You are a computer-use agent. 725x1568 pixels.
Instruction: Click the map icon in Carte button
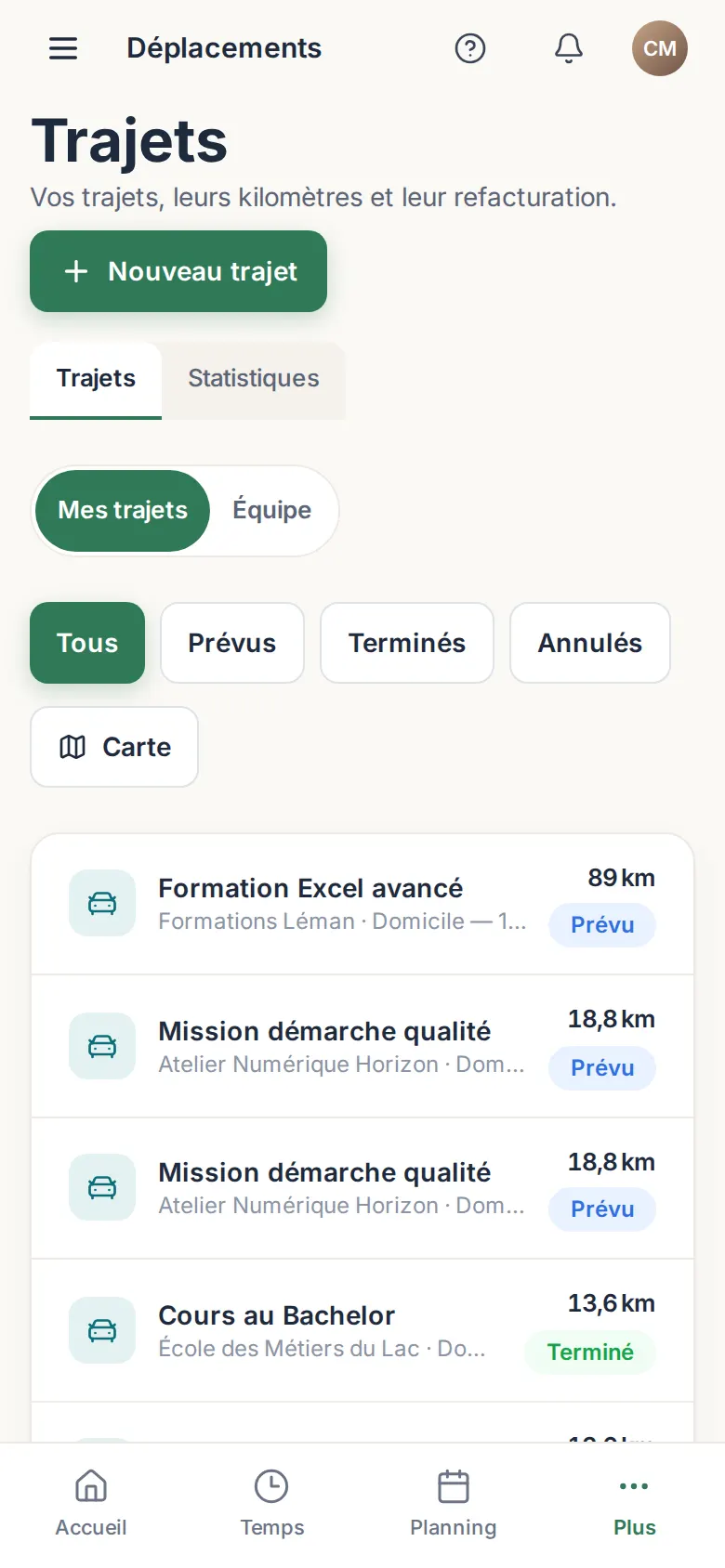72,747
